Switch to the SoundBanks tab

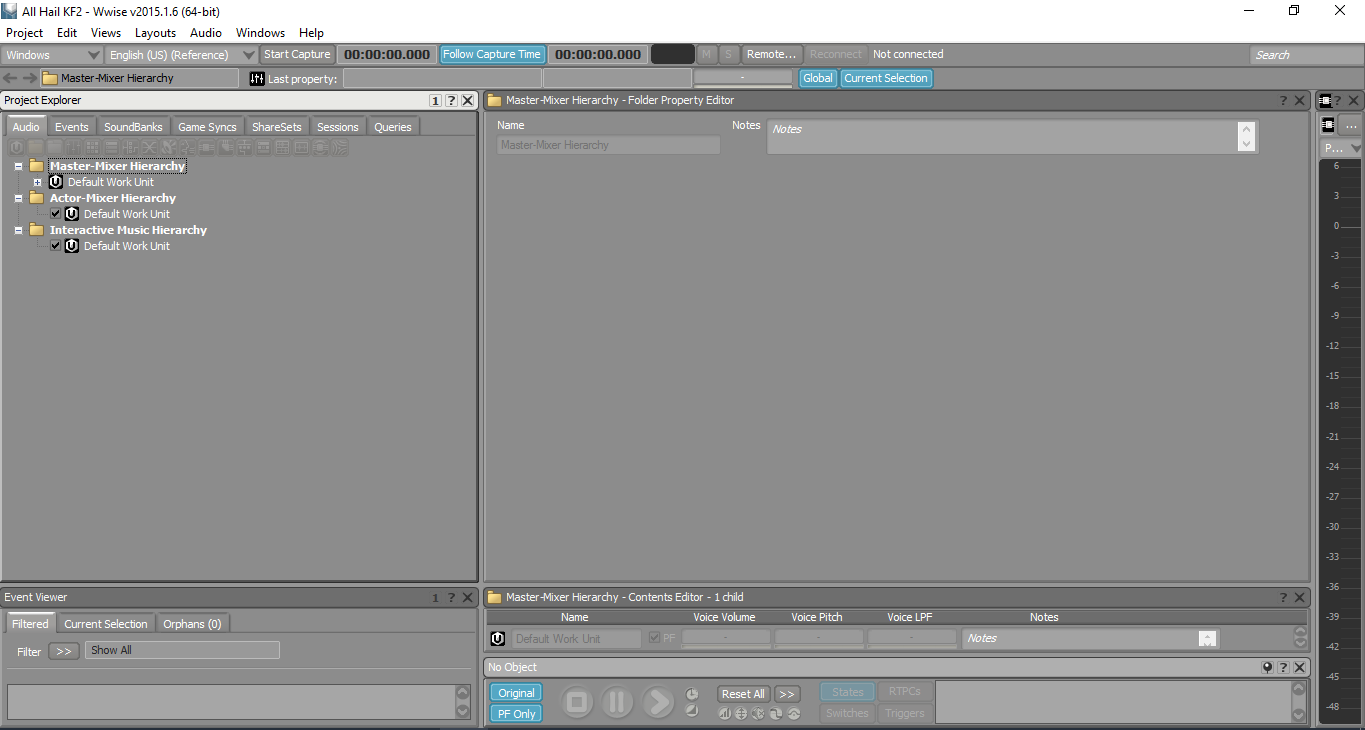click(x=133, y=127)
